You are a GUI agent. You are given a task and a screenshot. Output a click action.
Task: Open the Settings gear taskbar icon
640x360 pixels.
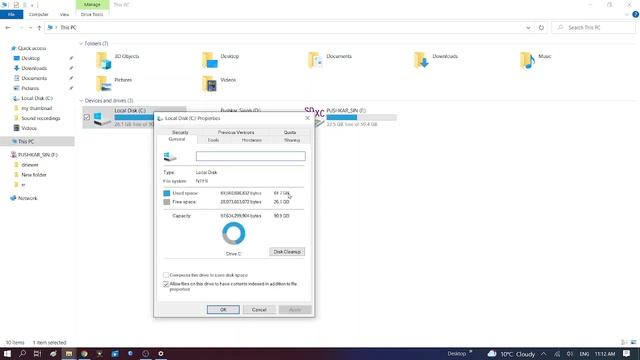tap(161, 354)
